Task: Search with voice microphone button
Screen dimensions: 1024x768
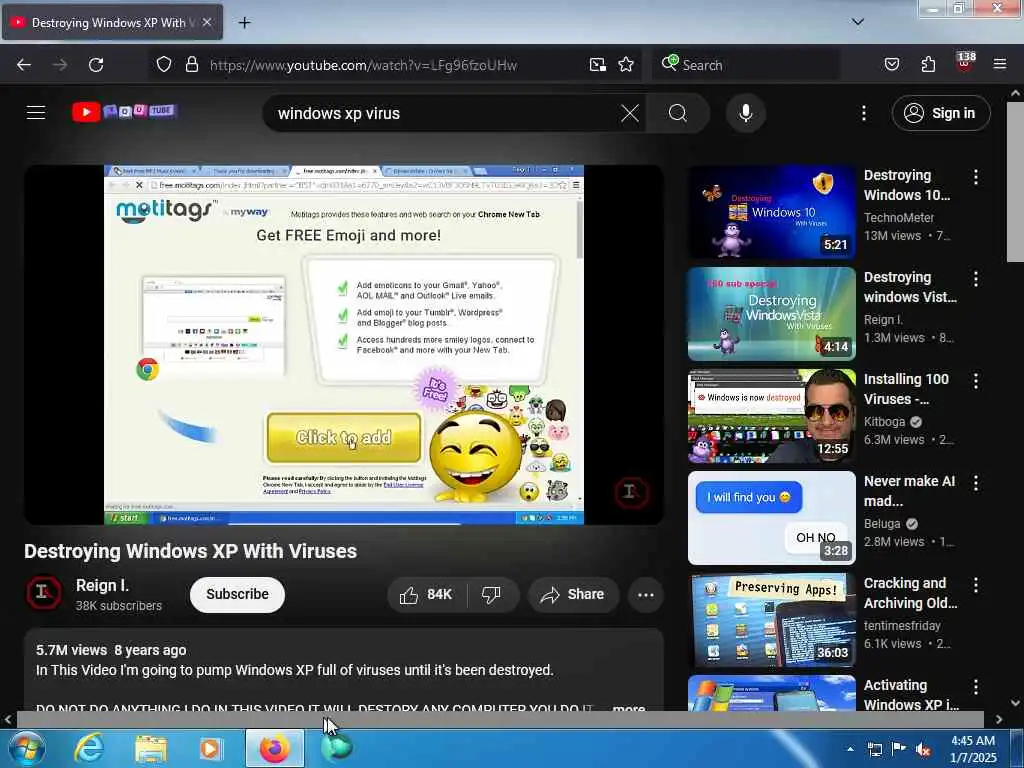Action: 745,113
